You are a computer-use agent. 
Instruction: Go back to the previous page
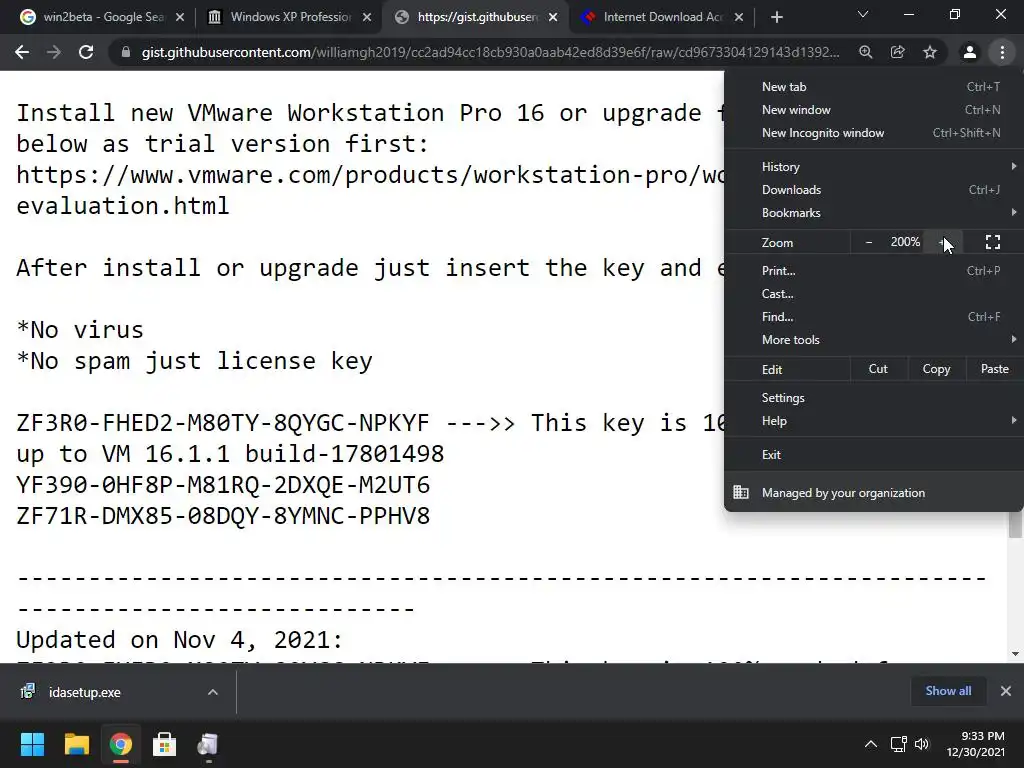coord(22,52)
